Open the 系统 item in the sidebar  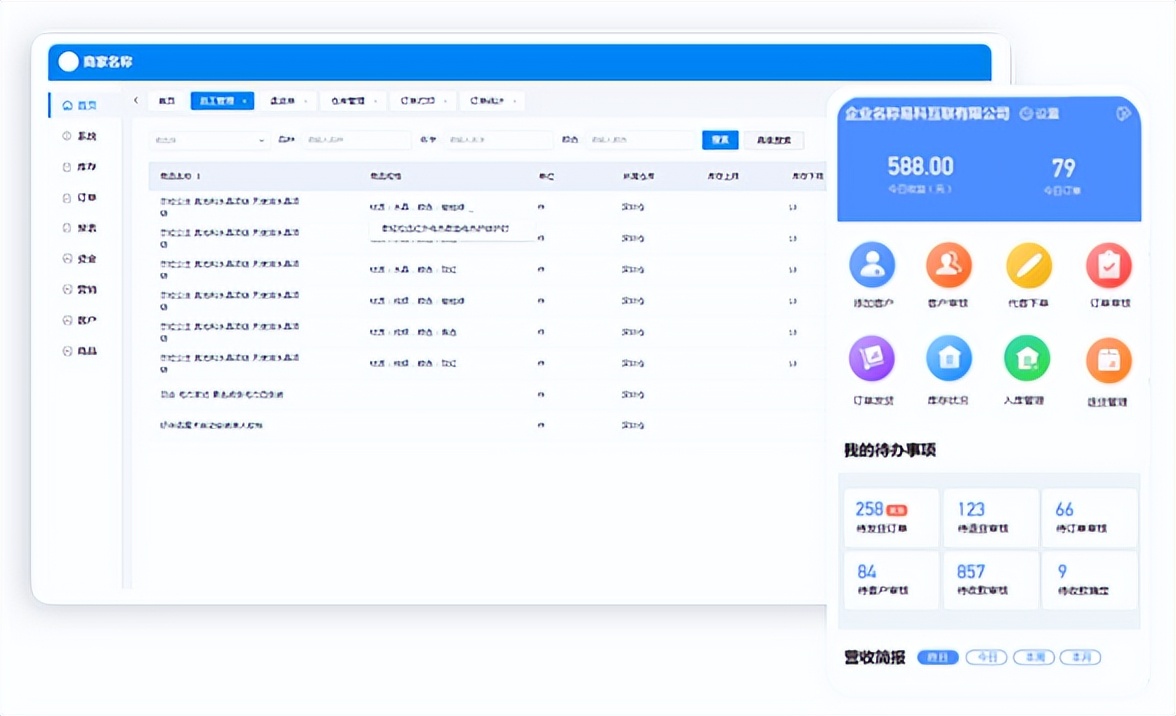coord(80,135)
